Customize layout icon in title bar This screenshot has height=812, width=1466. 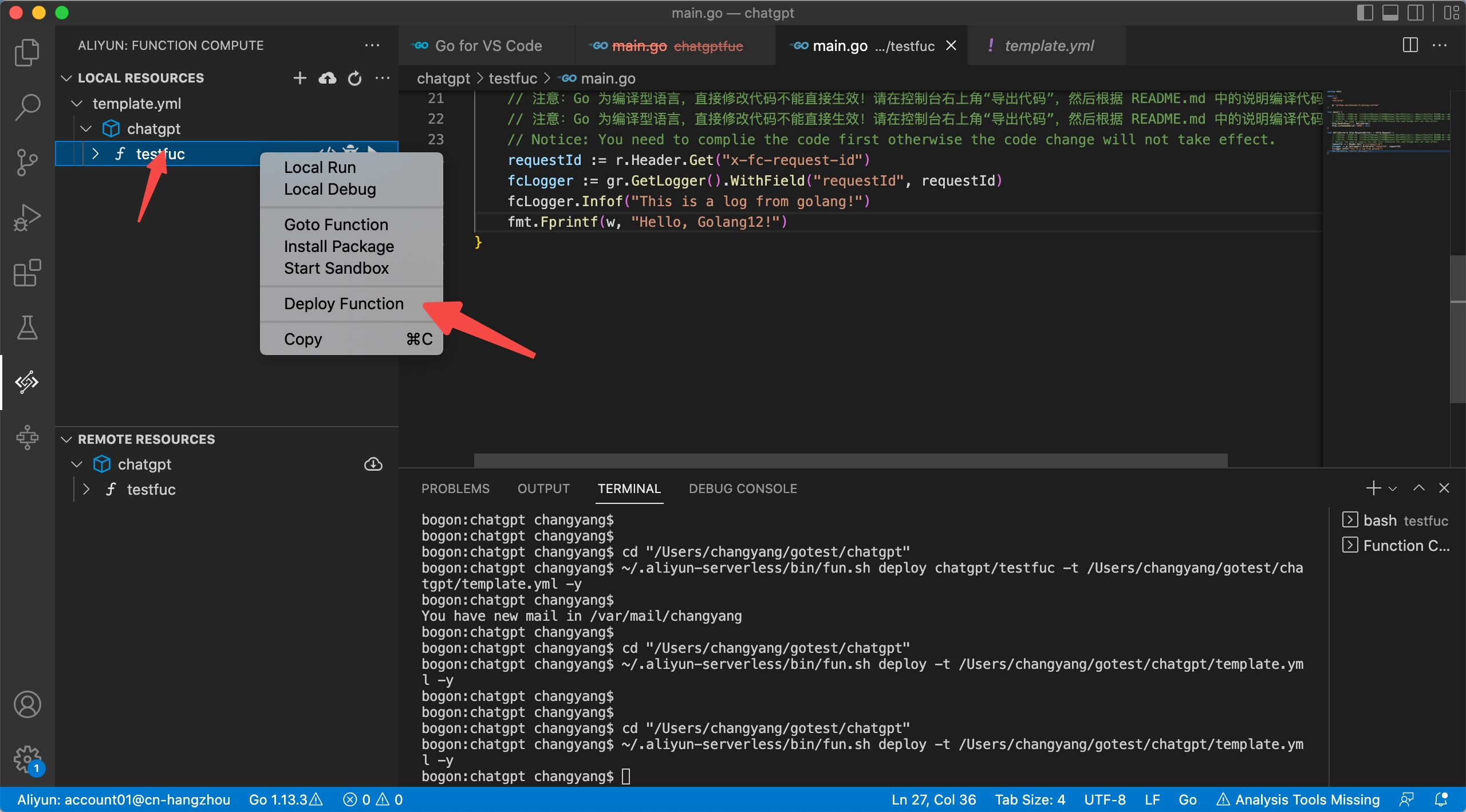point(1452,13)
